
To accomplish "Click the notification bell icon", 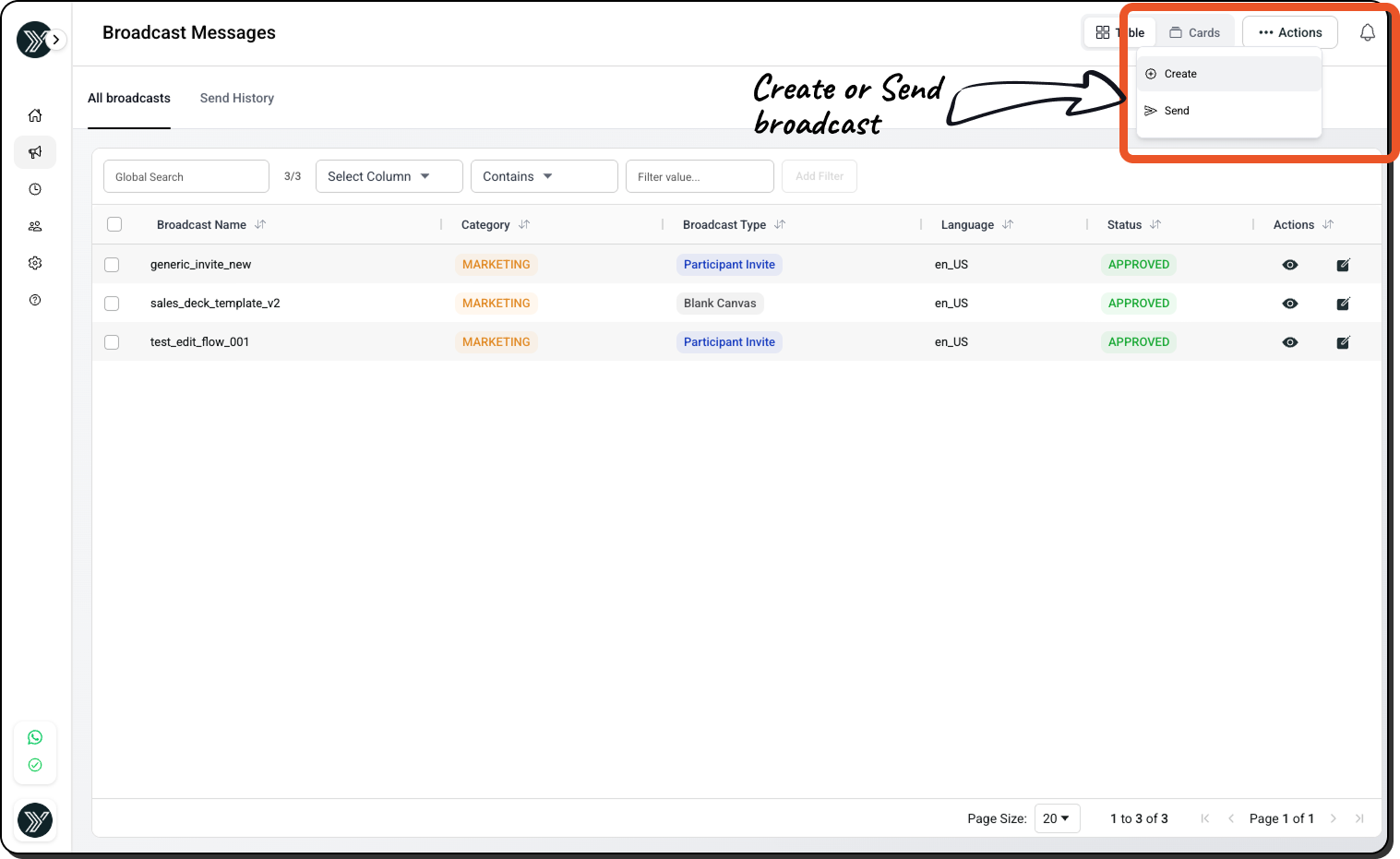I will click(1367, 32).
